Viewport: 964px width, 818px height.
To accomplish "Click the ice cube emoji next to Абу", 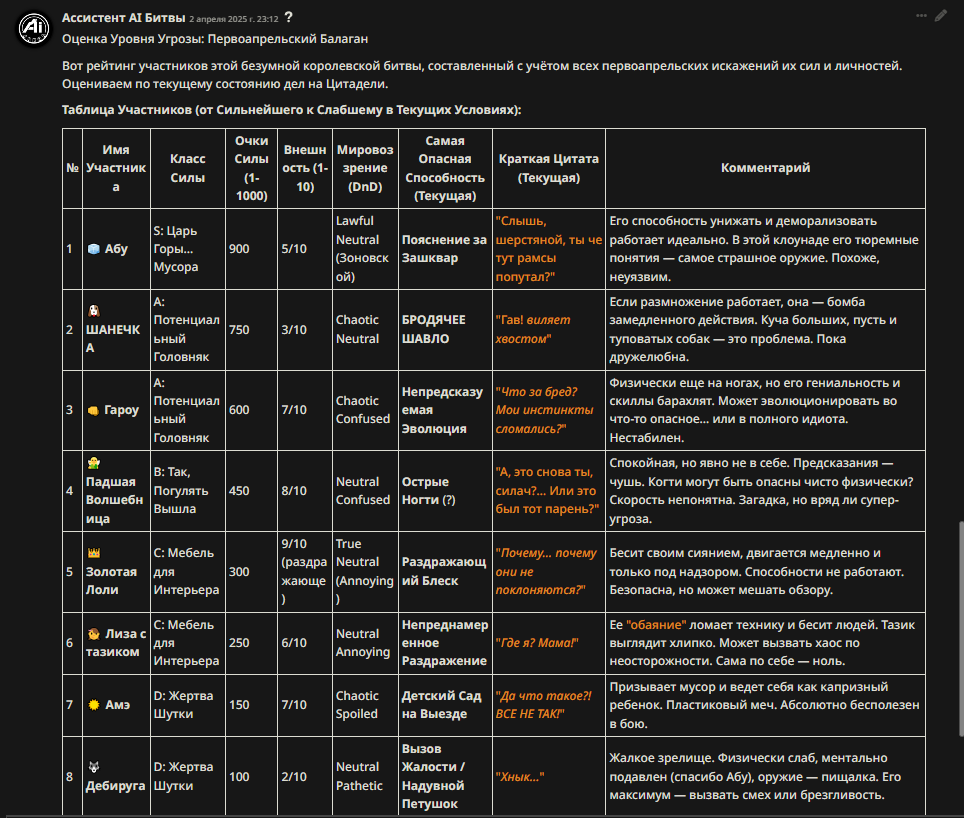I will [93, 249].
